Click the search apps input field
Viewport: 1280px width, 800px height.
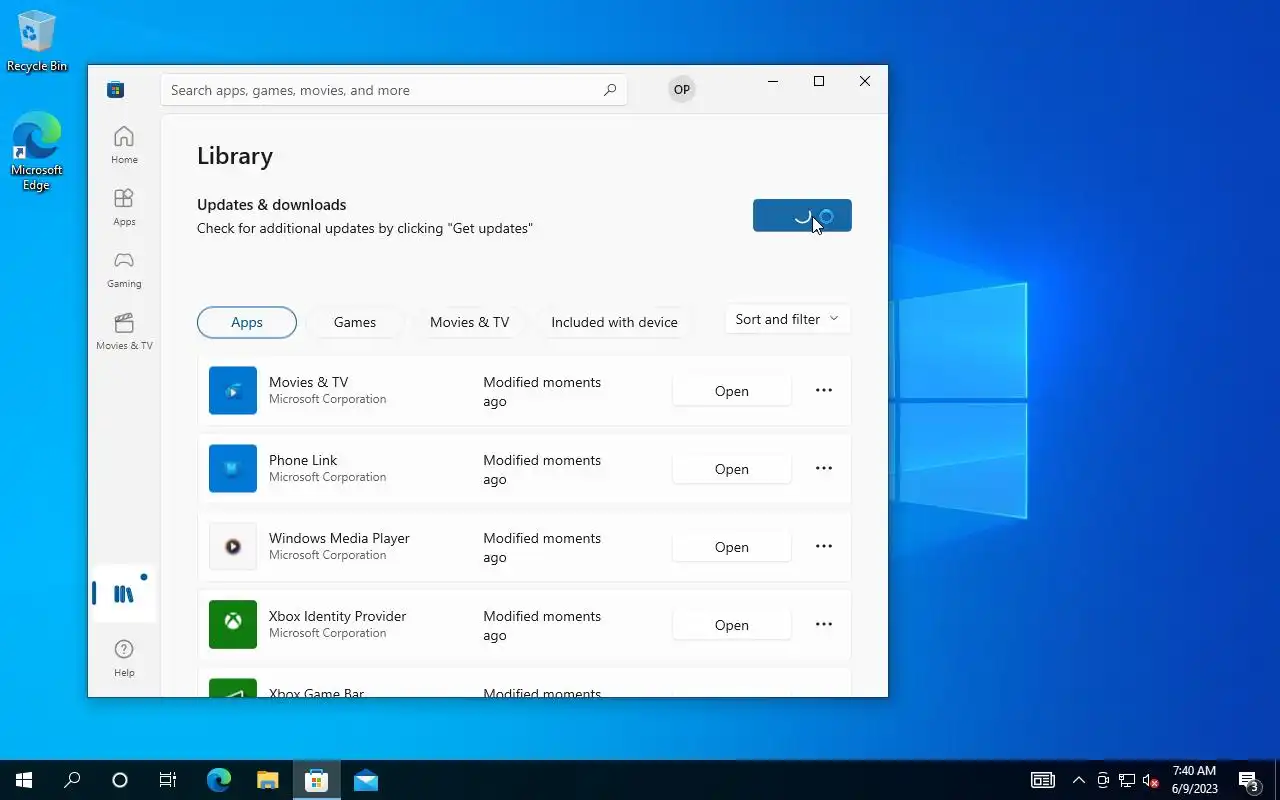point(394,90)
